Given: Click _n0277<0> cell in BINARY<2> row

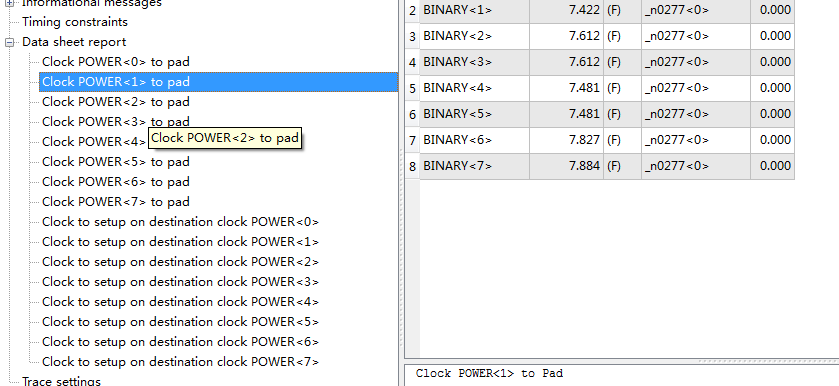Looking at the screenshot, I should (x=696, y=36).
